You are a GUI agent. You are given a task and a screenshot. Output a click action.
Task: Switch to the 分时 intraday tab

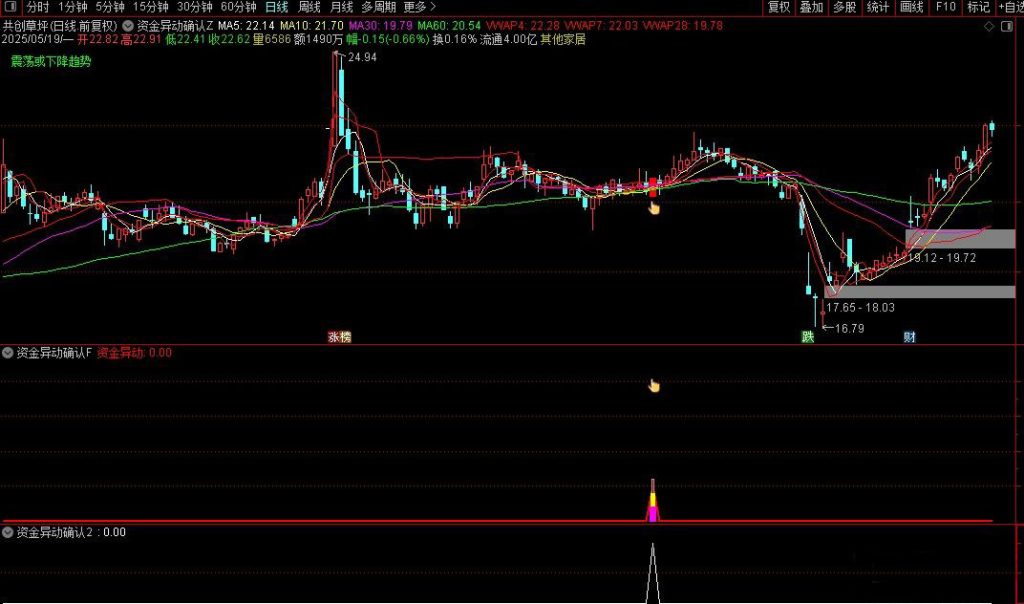click(37, 7)
